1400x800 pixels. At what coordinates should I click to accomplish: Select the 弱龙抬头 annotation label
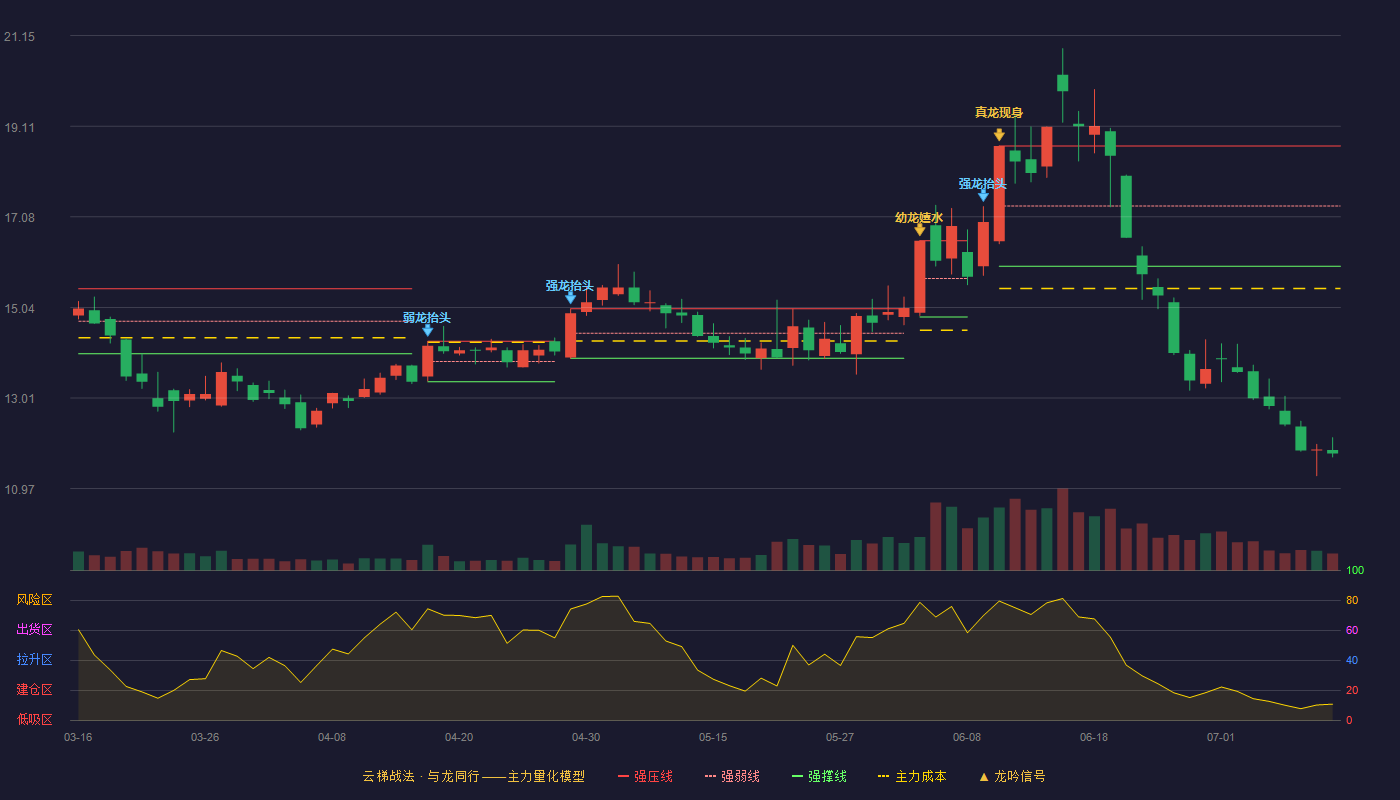[427, 318]
